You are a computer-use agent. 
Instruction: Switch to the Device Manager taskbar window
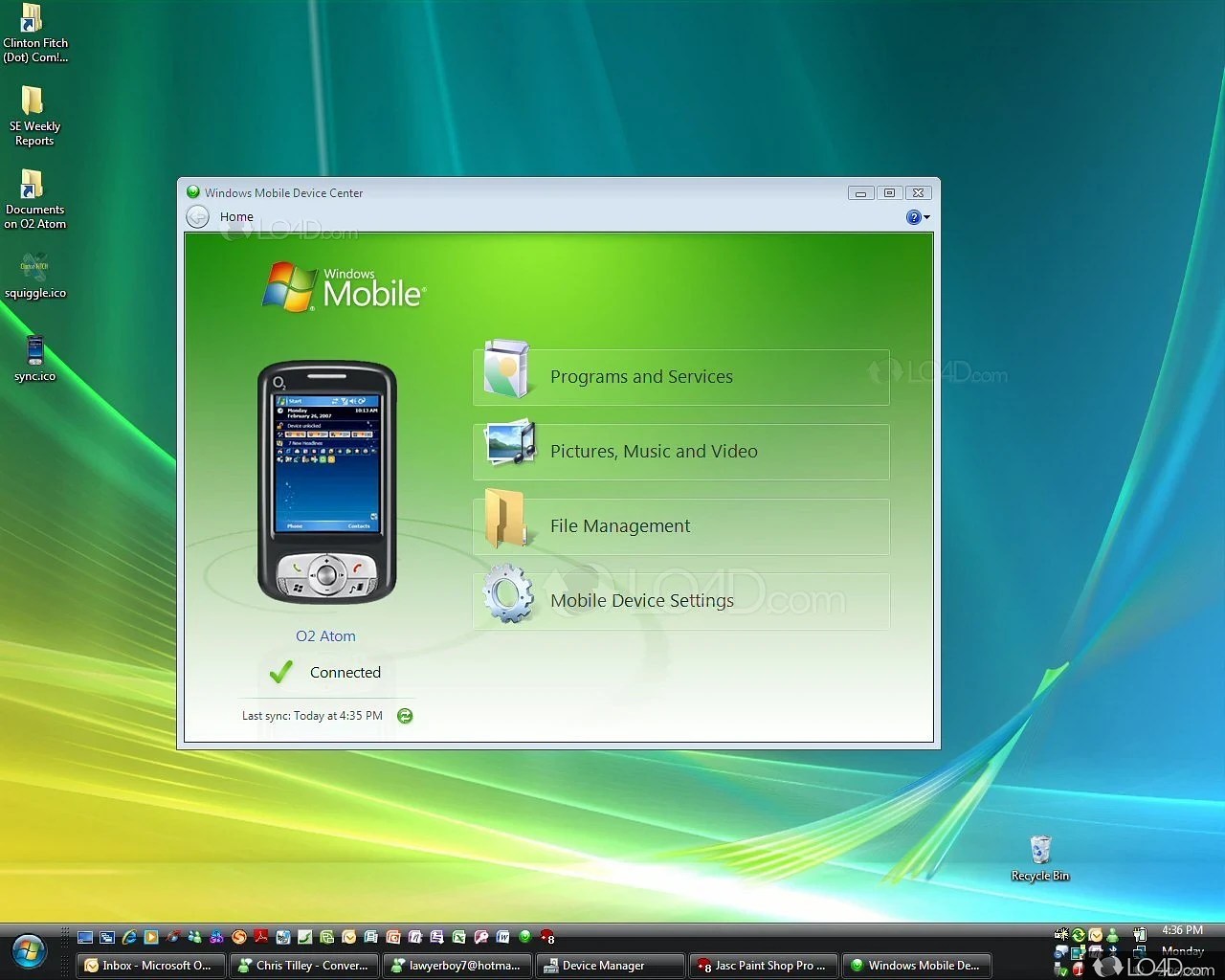[610, 965]
